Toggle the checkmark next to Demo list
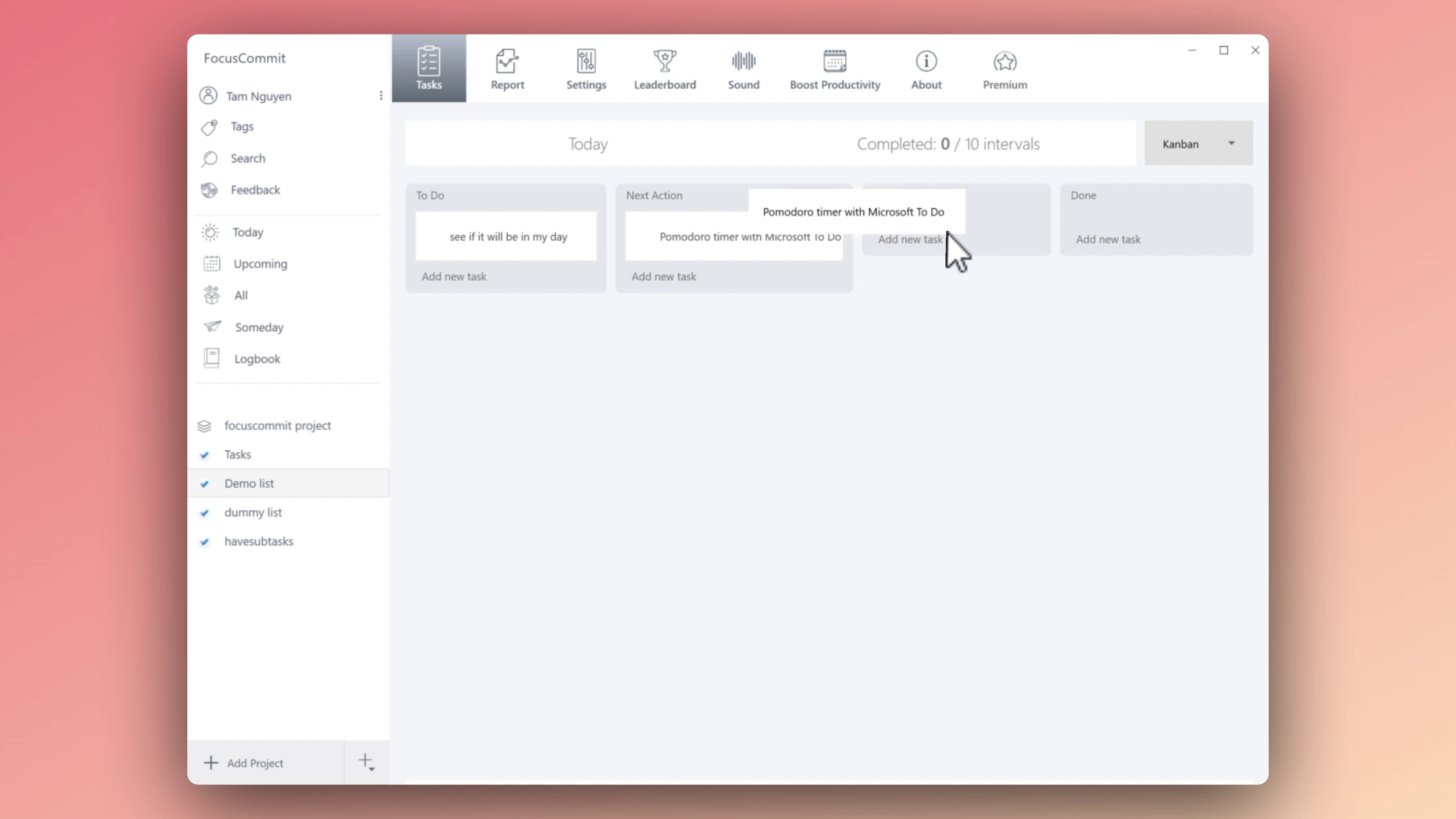This screenshot has height=819, width=1456. 205,484
